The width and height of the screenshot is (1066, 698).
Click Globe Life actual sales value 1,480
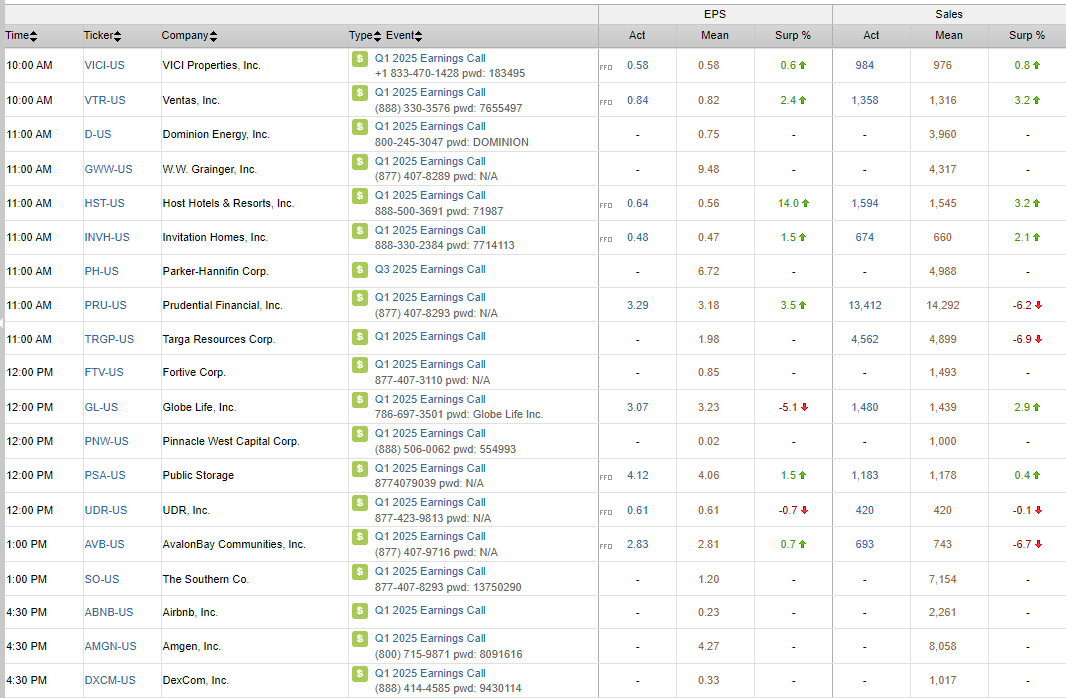click(x=865, y=407)
